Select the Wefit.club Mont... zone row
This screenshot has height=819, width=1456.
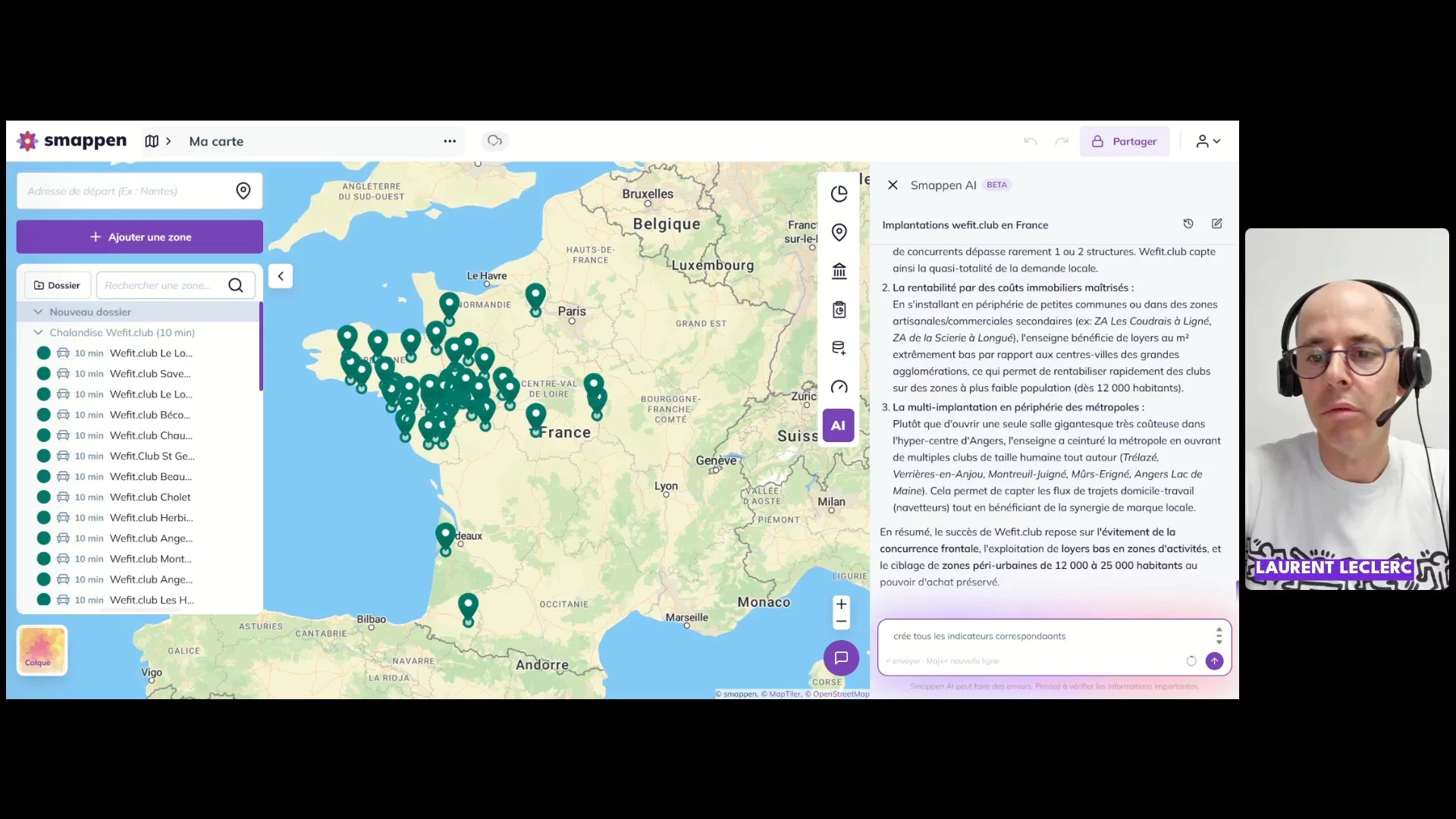pyautogui.click(x=140, y=559)
